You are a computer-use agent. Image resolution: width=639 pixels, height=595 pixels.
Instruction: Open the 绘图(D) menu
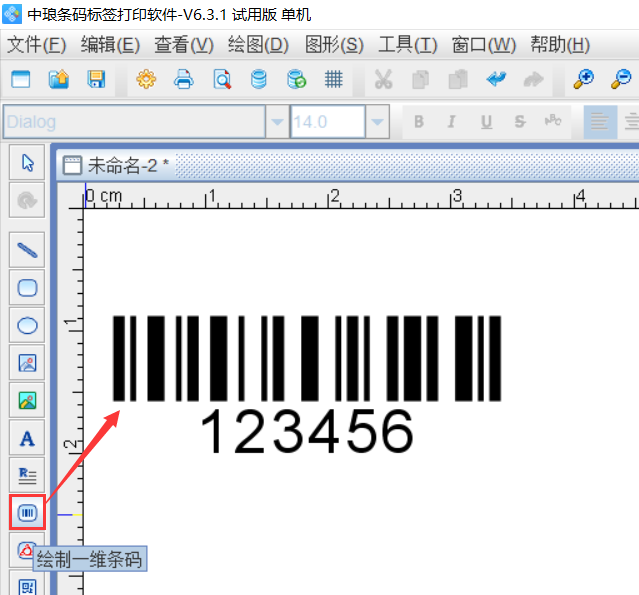point(258,44)
